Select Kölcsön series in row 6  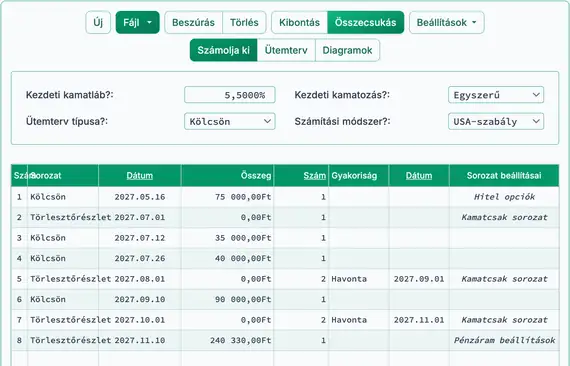[x=48, y=299]
